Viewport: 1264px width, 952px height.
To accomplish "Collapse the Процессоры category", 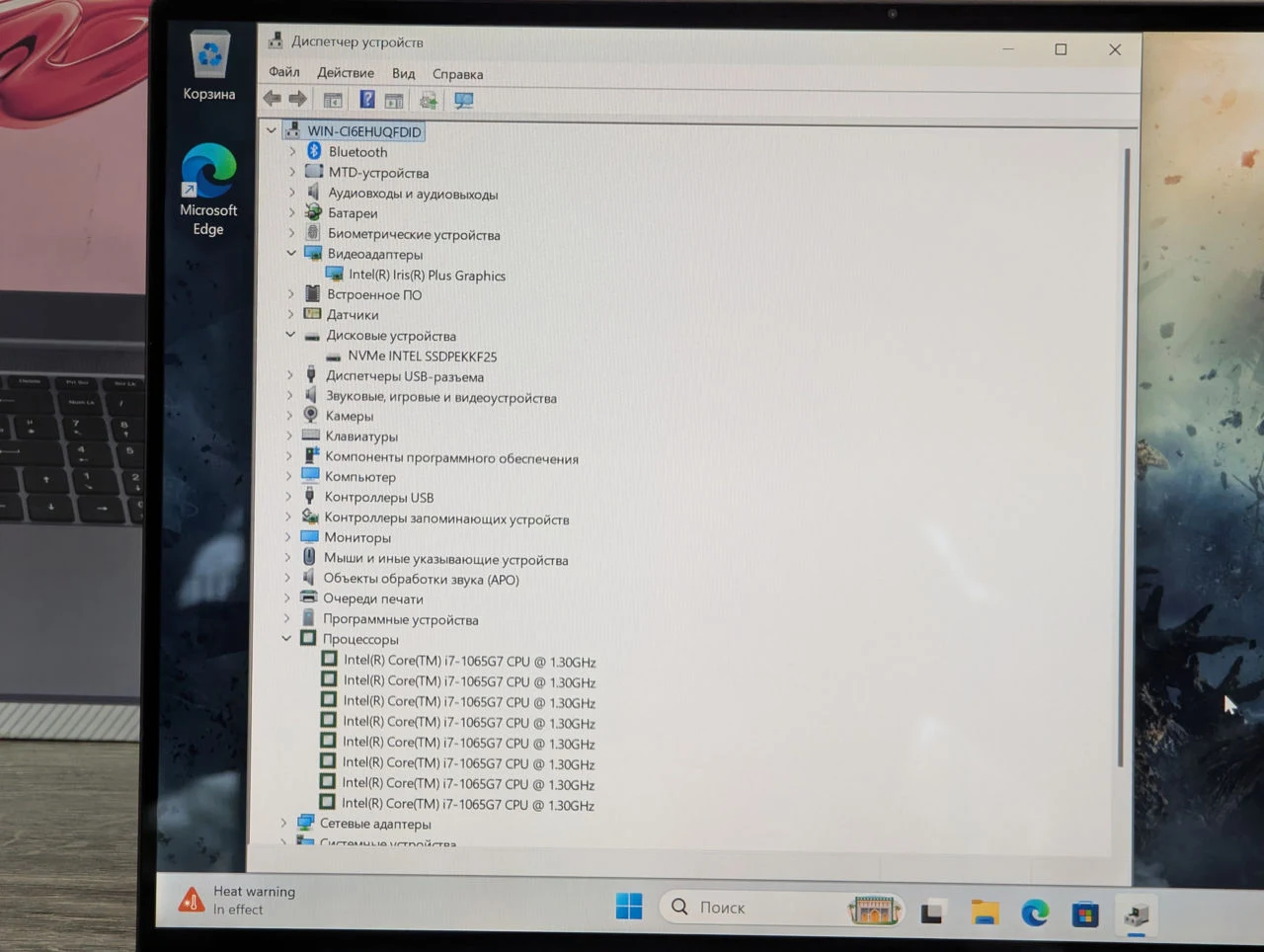I will (x=286, y=639).
